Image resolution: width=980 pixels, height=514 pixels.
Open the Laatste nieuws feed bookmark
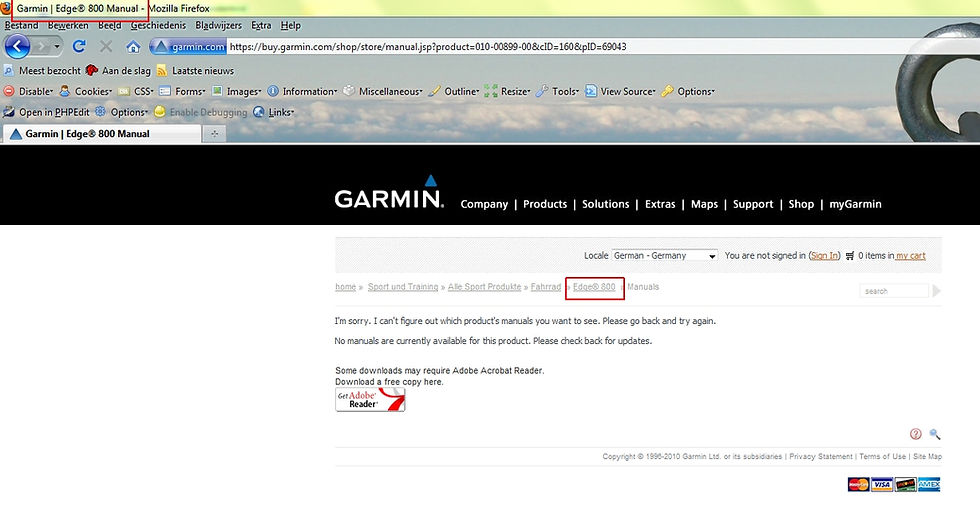click(196, 71)
